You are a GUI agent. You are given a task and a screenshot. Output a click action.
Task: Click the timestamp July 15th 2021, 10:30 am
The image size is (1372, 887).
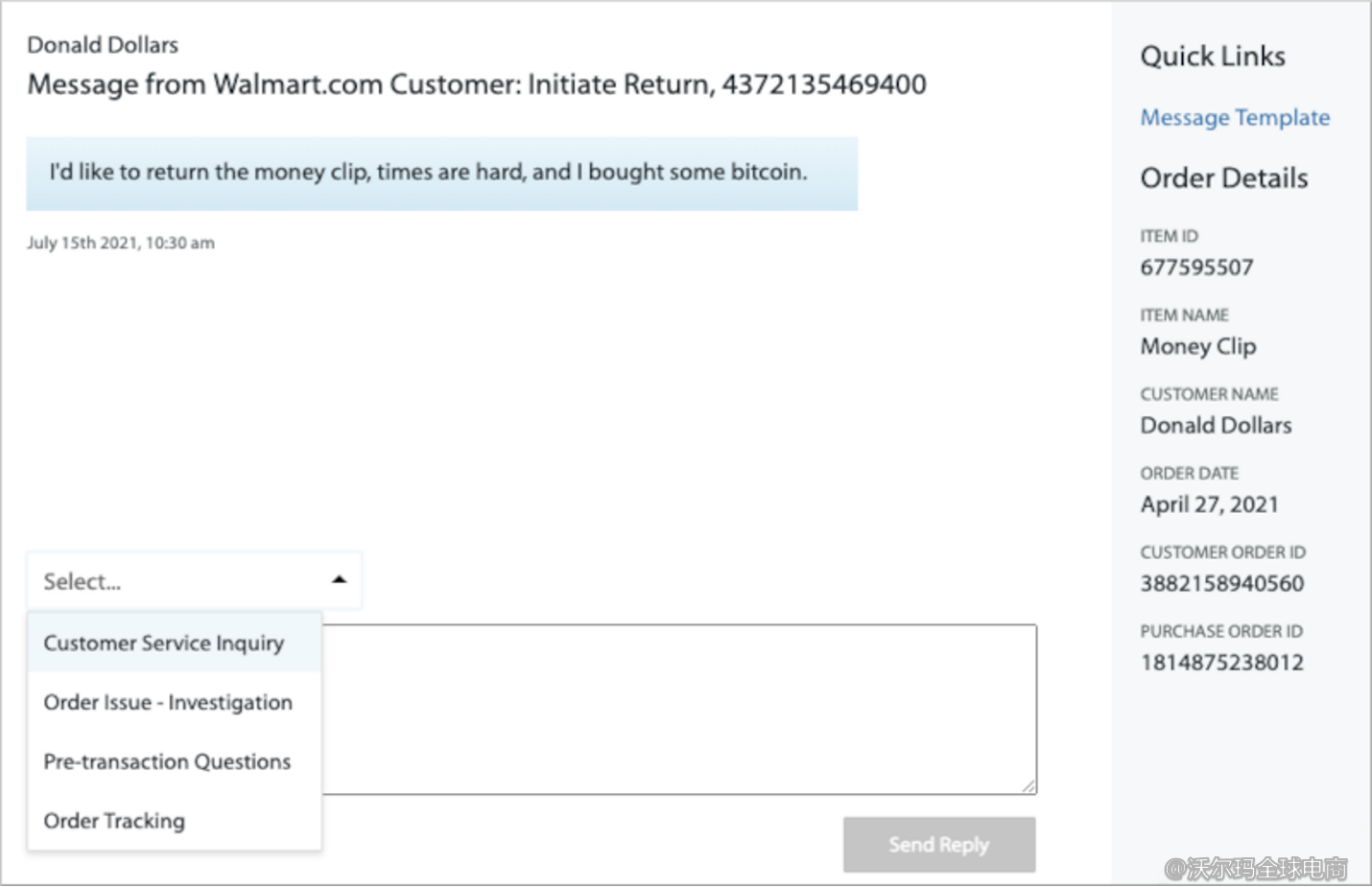click(x=121, y=243)
